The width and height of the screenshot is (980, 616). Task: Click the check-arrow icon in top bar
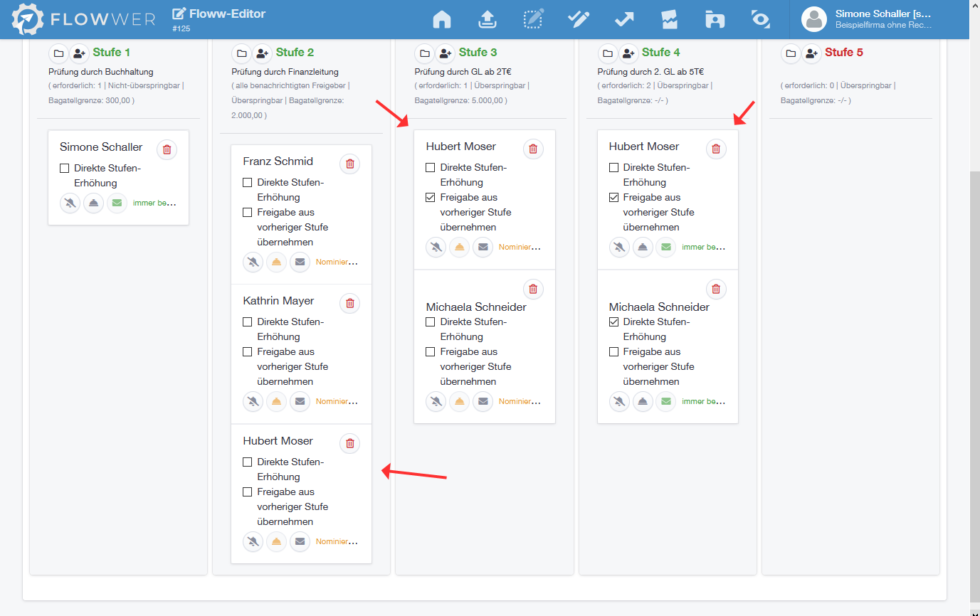[624, 19]
